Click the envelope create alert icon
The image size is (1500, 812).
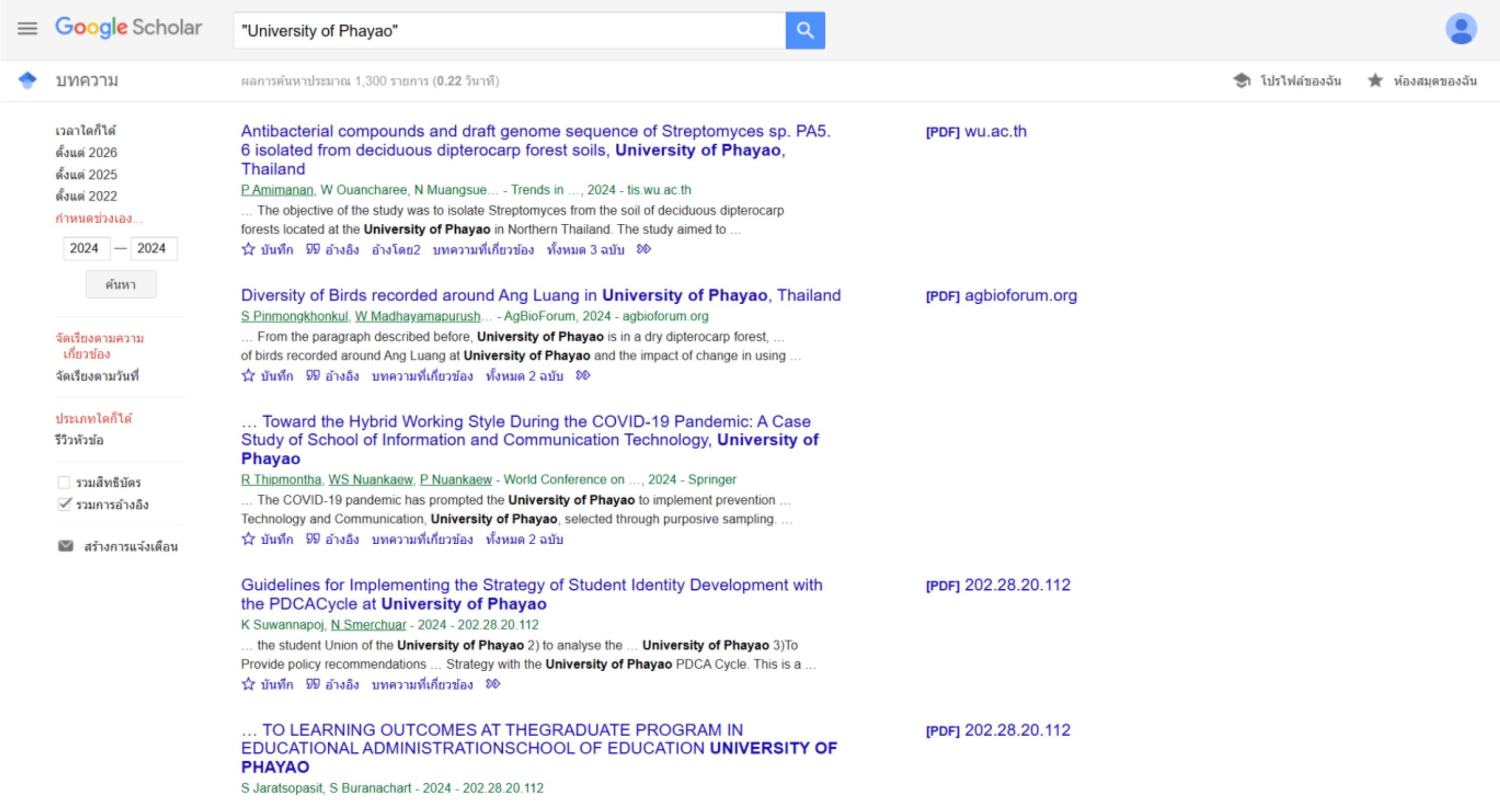coord(66,547)
